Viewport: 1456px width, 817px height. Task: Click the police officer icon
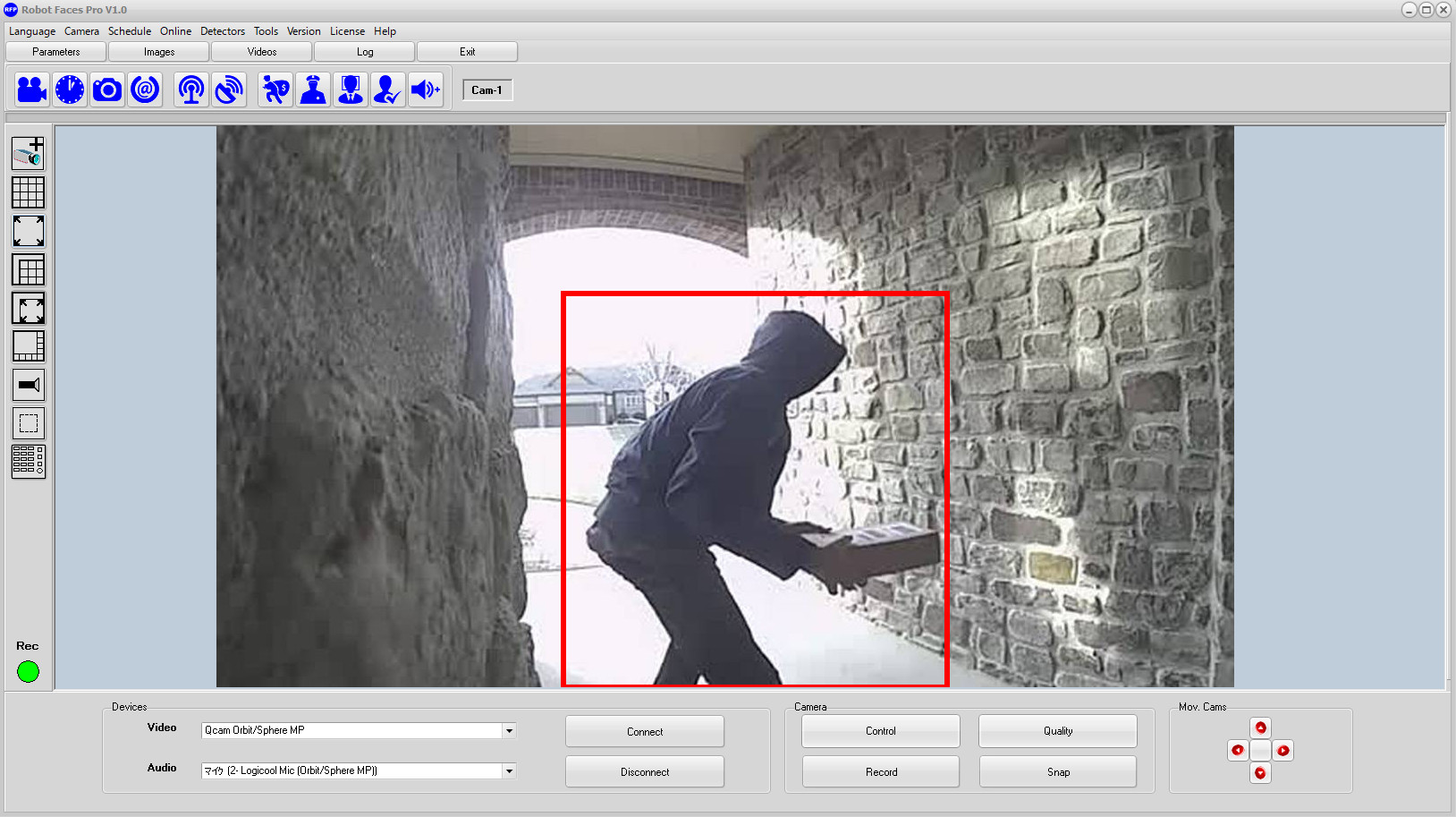[313, 89]
